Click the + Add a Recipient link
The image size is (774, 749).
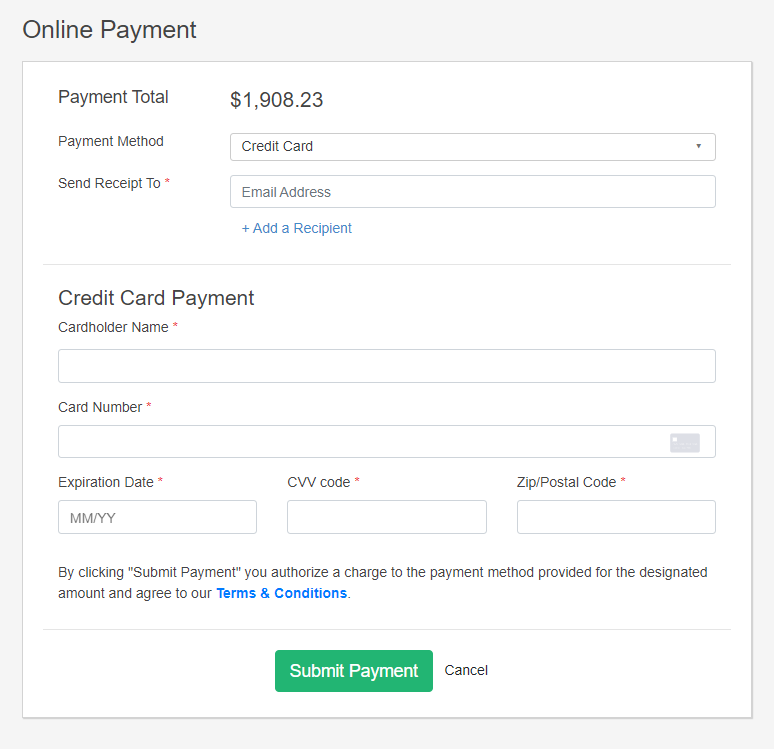[297, 228]
